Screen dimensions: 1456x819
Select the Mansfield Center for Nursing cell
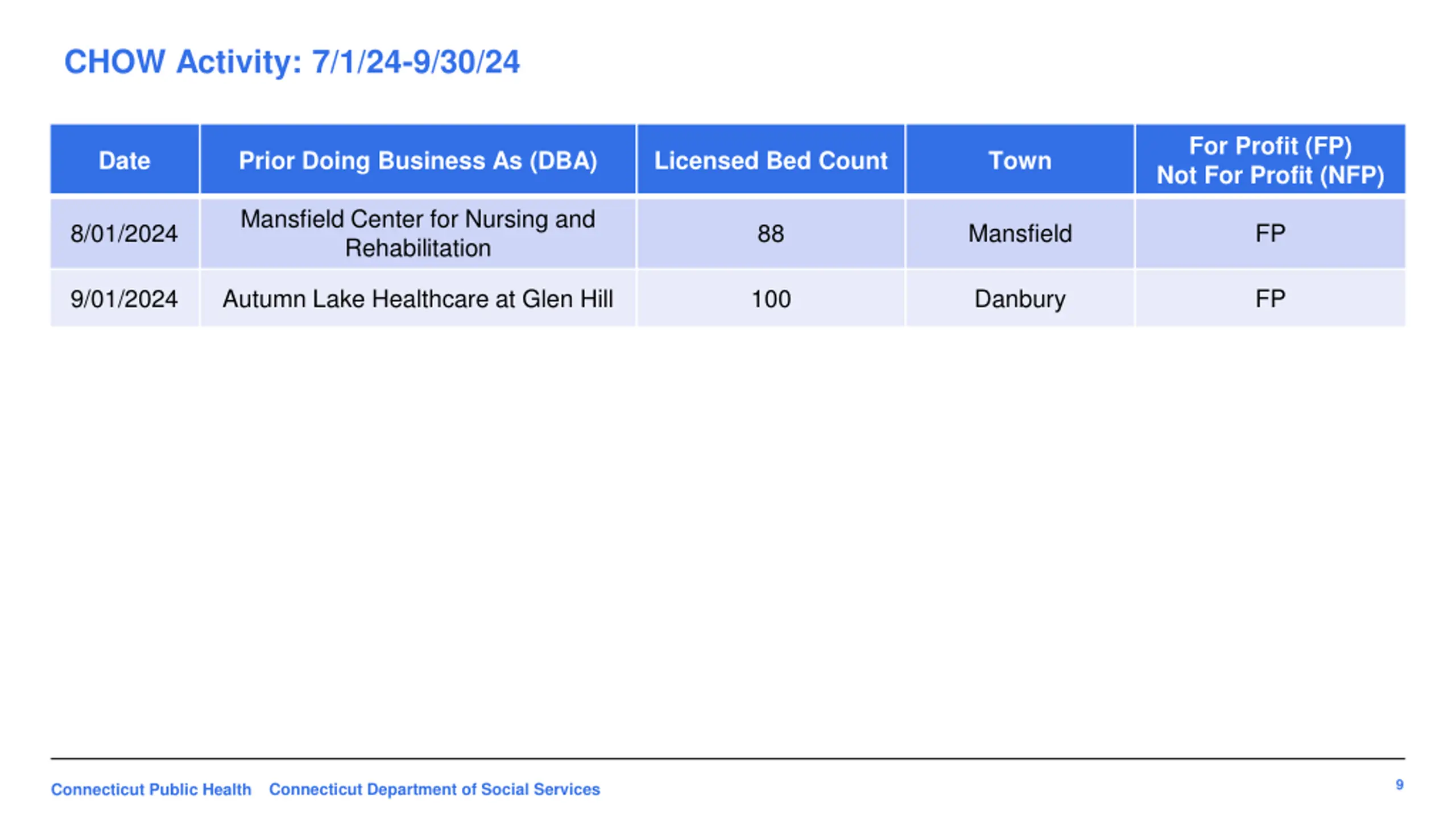click(x=418, y=233)
